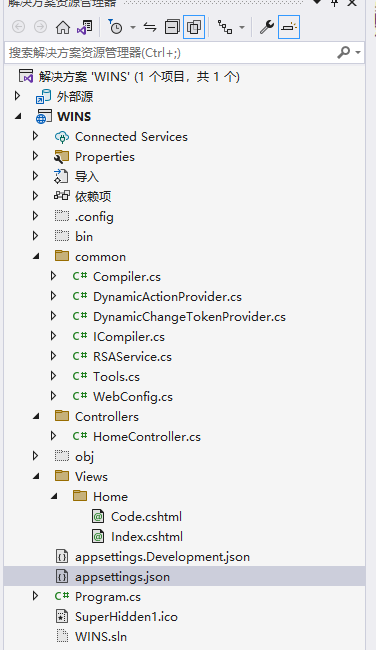
Task: Toggle the preview selected items button
Action: (289, 27)
